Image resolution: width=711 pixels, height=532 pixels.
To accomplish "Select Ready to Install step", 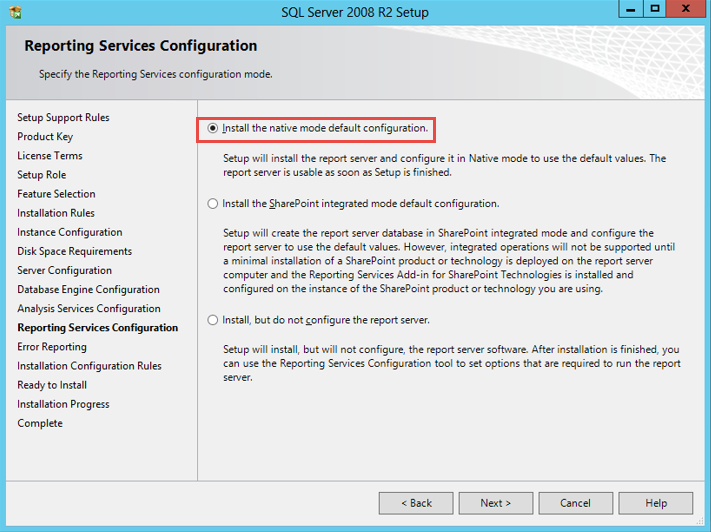I will coord(52,385).
